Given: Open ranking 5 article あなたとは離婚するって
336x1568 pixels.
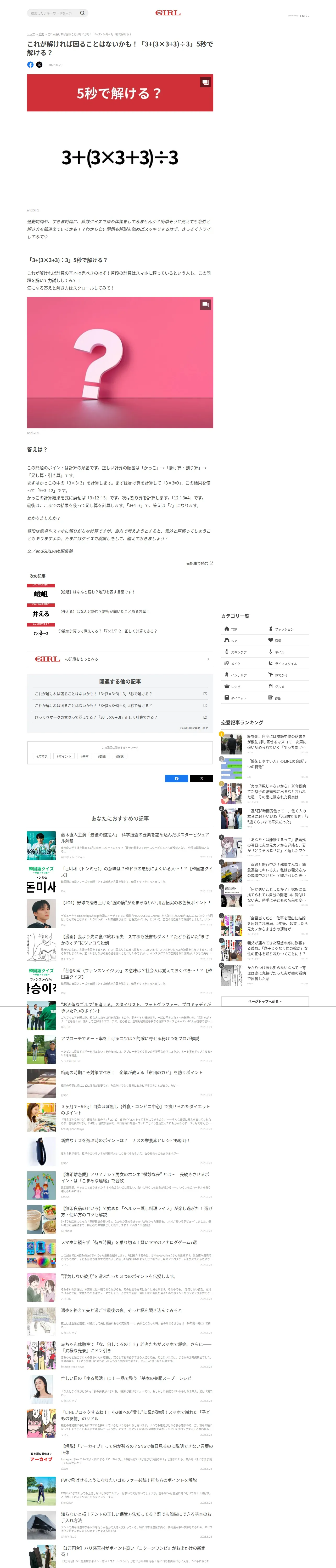Looking at the screenshot, I should (277, 845).
